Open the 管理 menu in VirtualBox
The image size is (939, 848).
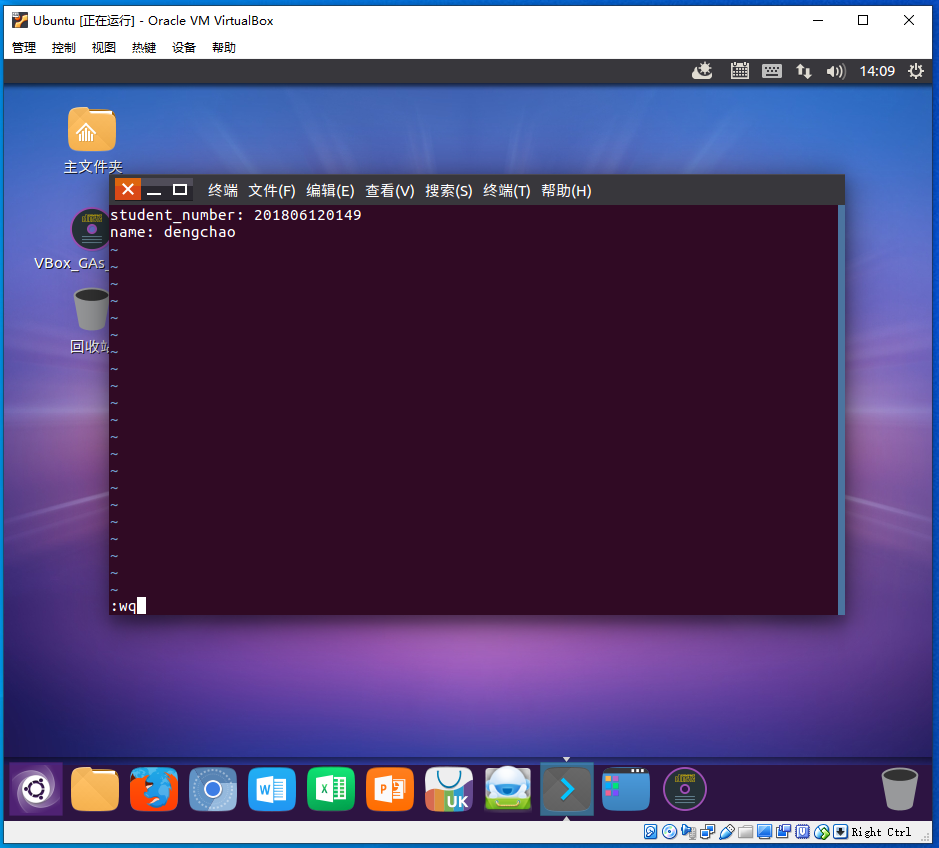24,47
